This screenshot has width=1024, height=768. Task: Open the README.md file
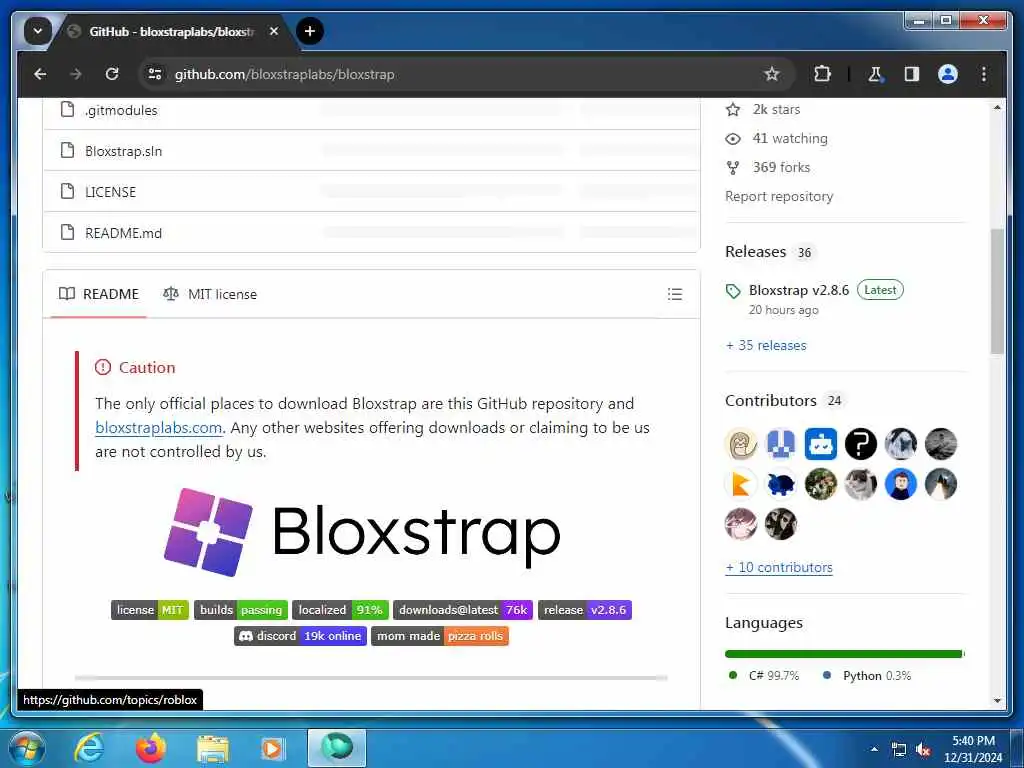(123, 233)
